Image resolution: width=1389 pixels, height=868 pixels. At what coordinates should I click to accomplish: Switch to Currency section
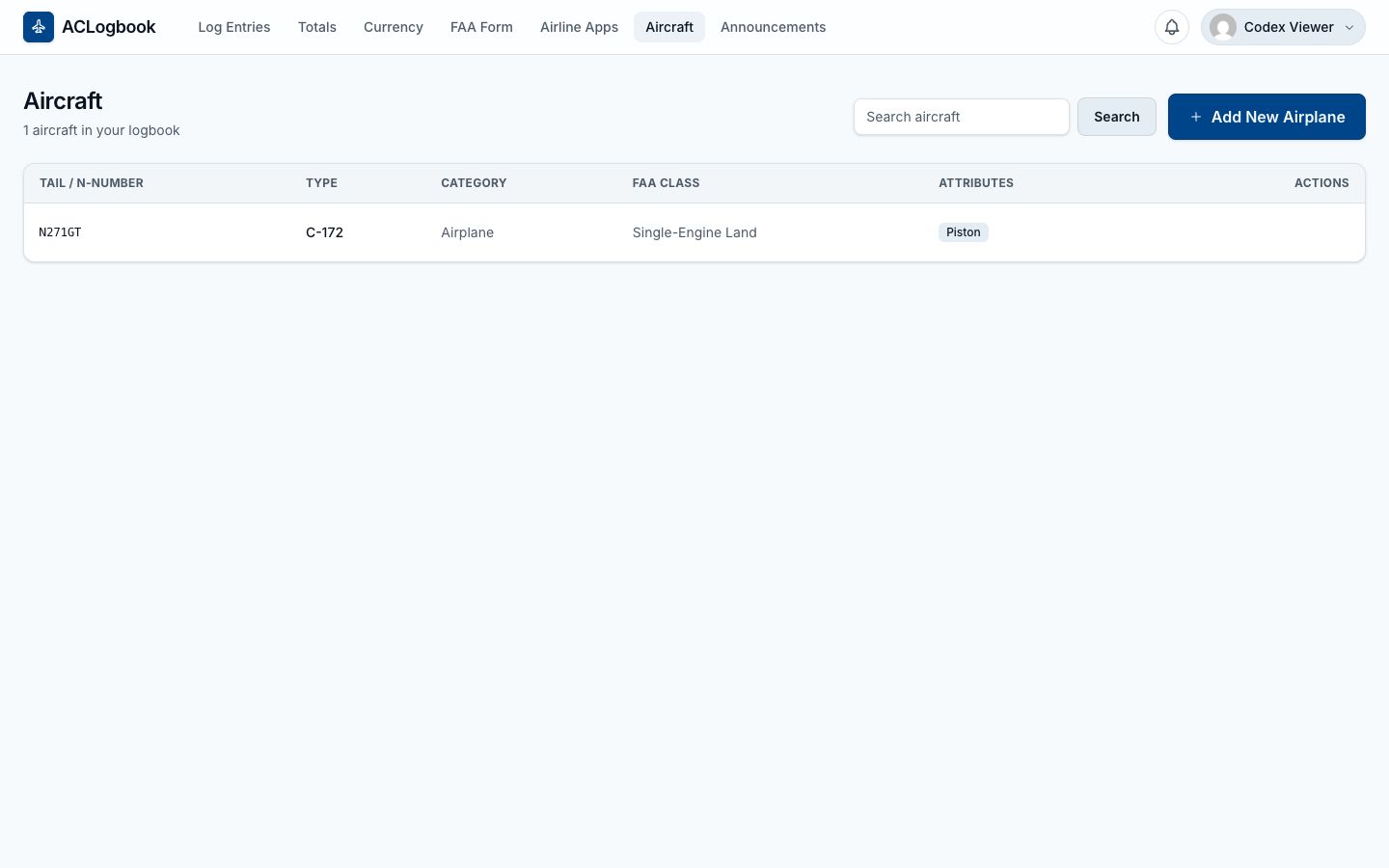394,27
